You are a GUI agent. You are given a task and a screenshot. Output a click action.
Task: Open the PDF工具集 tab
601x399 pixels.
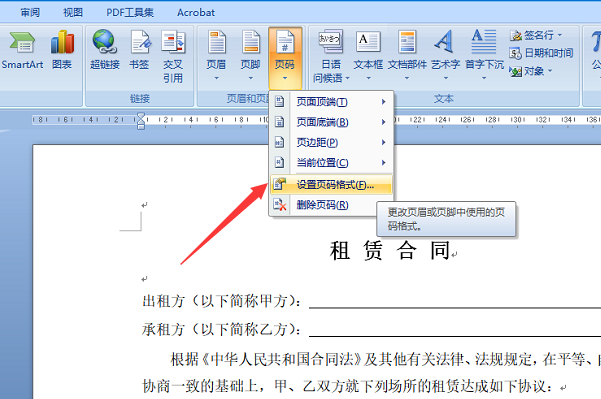click(x=130, y=13)
